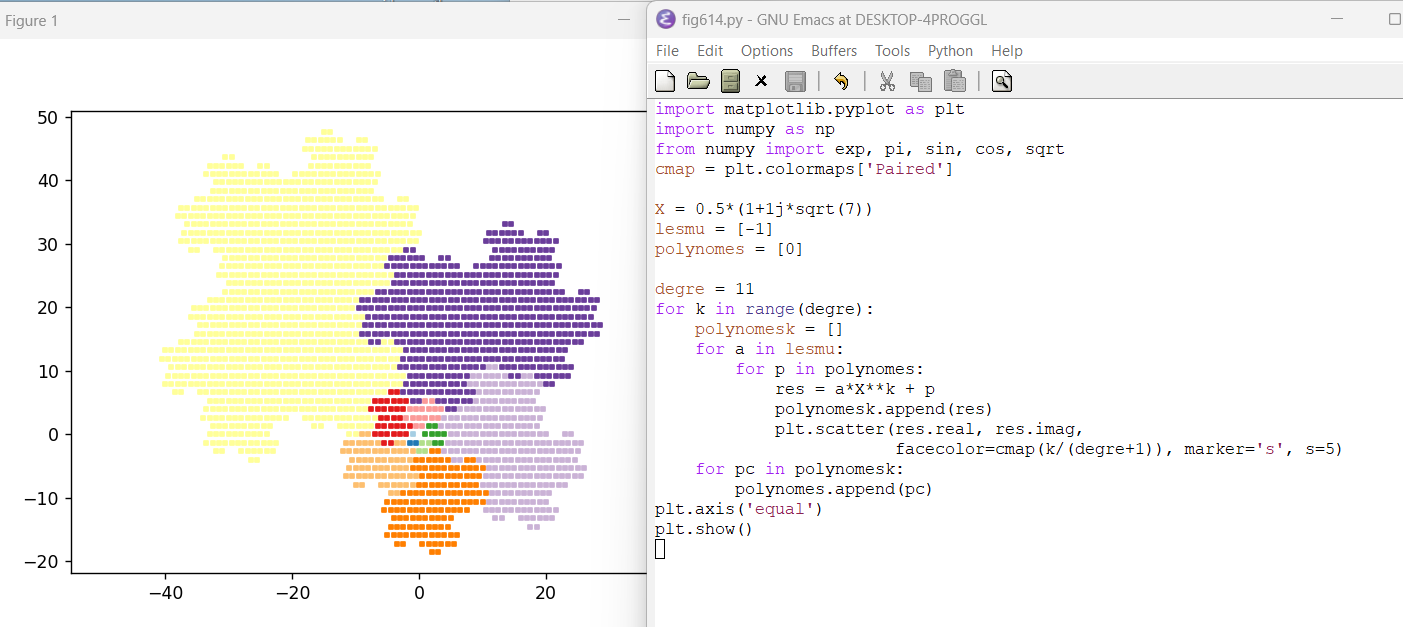Image resolution: width=1403 pixels, height=627 pixels.
Task: Open the Tools menu
Action: (x=892, y=51)
